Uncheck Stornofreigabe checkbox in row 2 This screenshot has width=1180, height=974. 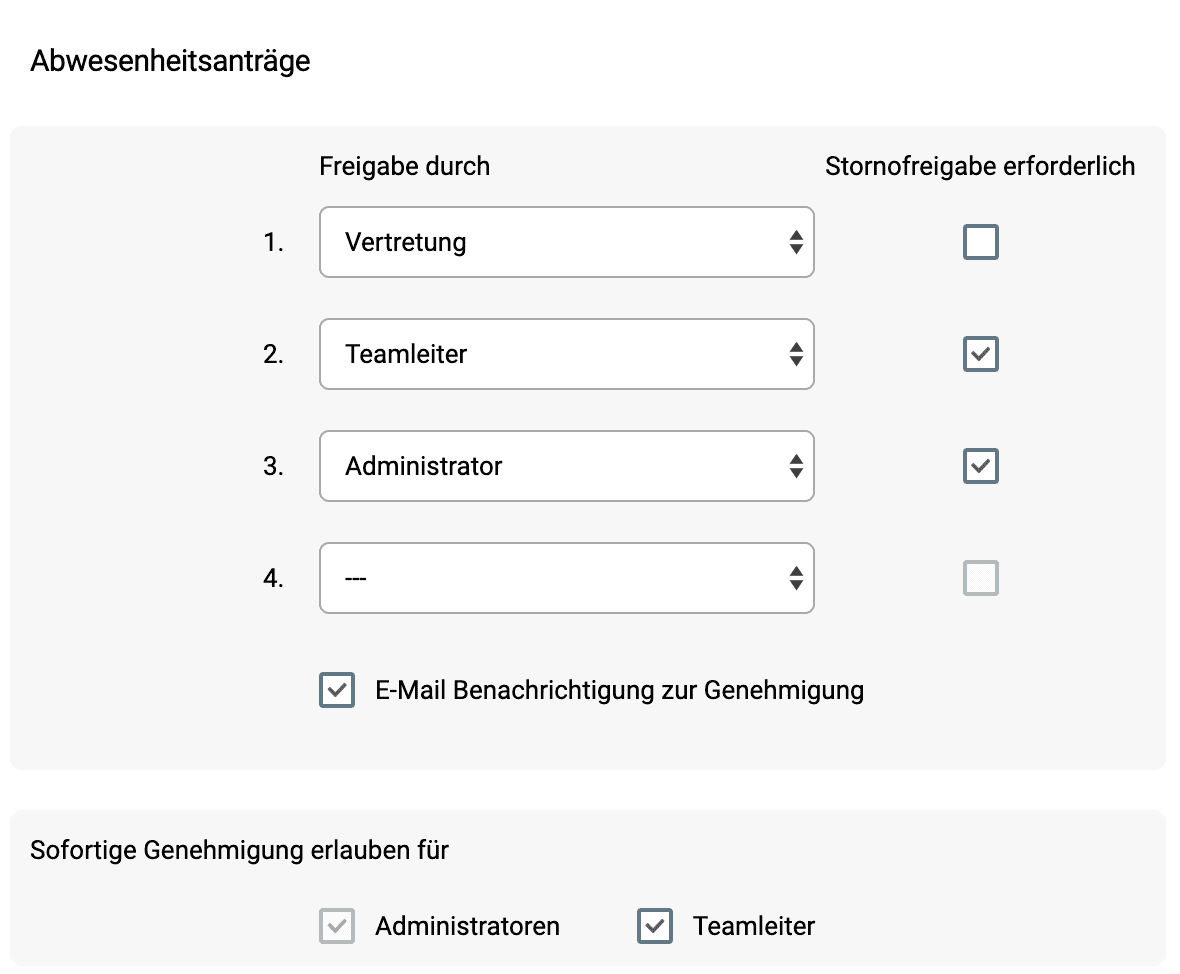coord(980,354)
